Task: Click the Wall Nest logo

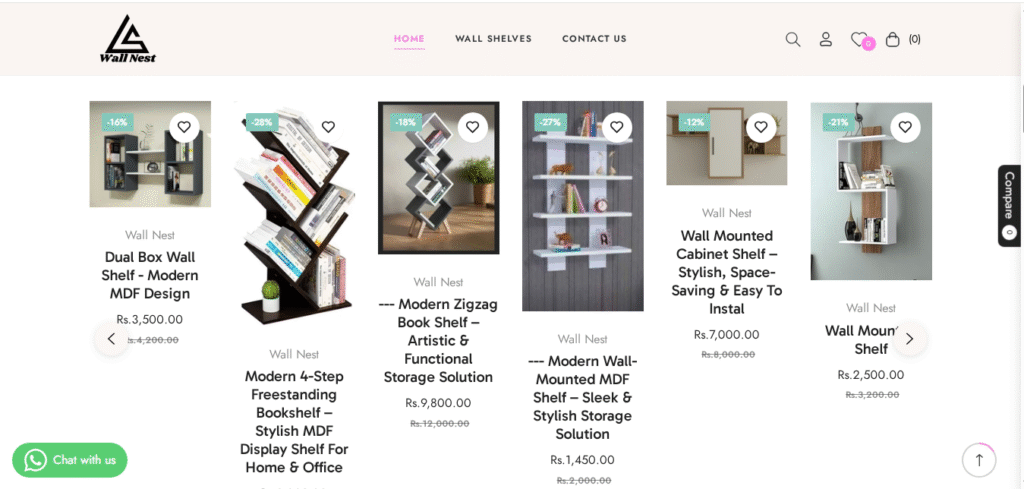Action: [x=128, y=39]
